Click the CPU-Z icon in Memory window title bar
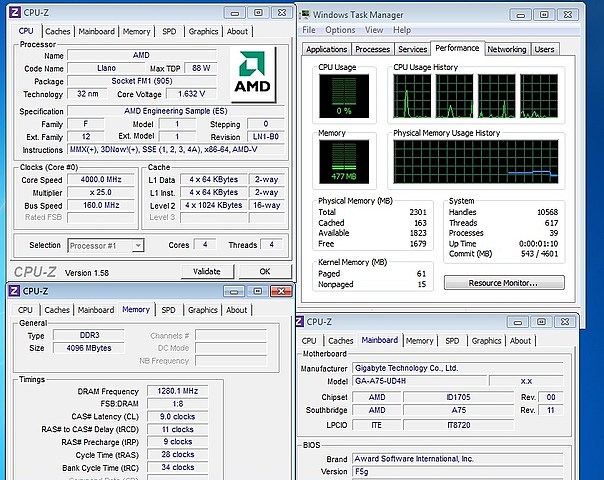This screenshot has height=480, width=604. pyautogui.click(x=14, y=290)
